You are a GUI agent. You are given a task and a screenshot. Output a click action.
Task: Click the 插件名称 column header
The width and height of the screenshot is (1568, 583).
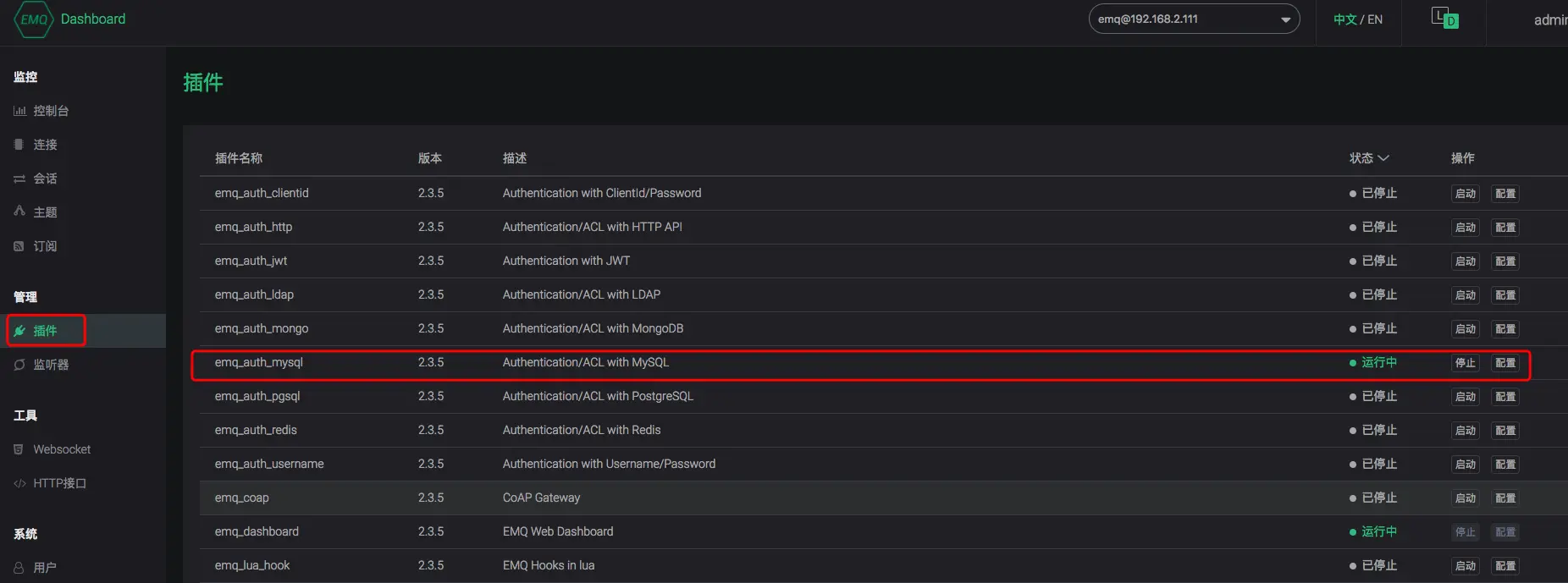coord(239,158)
